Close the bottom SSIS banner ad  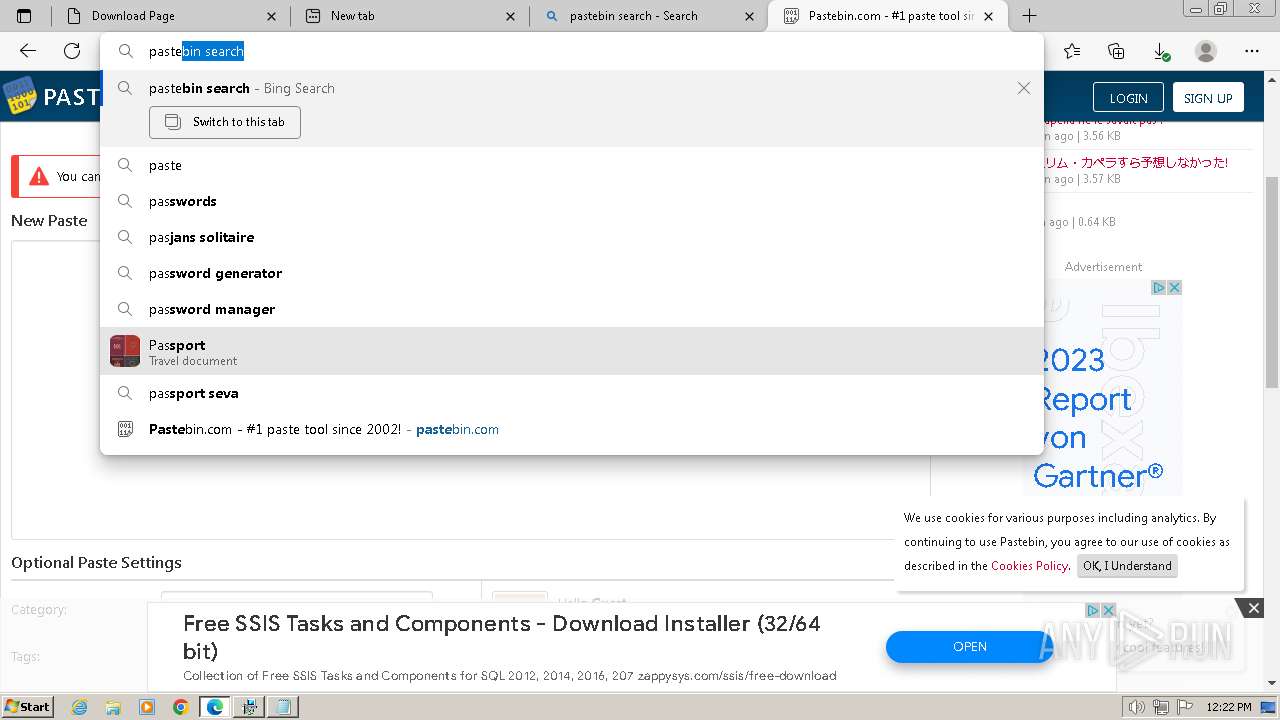pos(1108,610)
